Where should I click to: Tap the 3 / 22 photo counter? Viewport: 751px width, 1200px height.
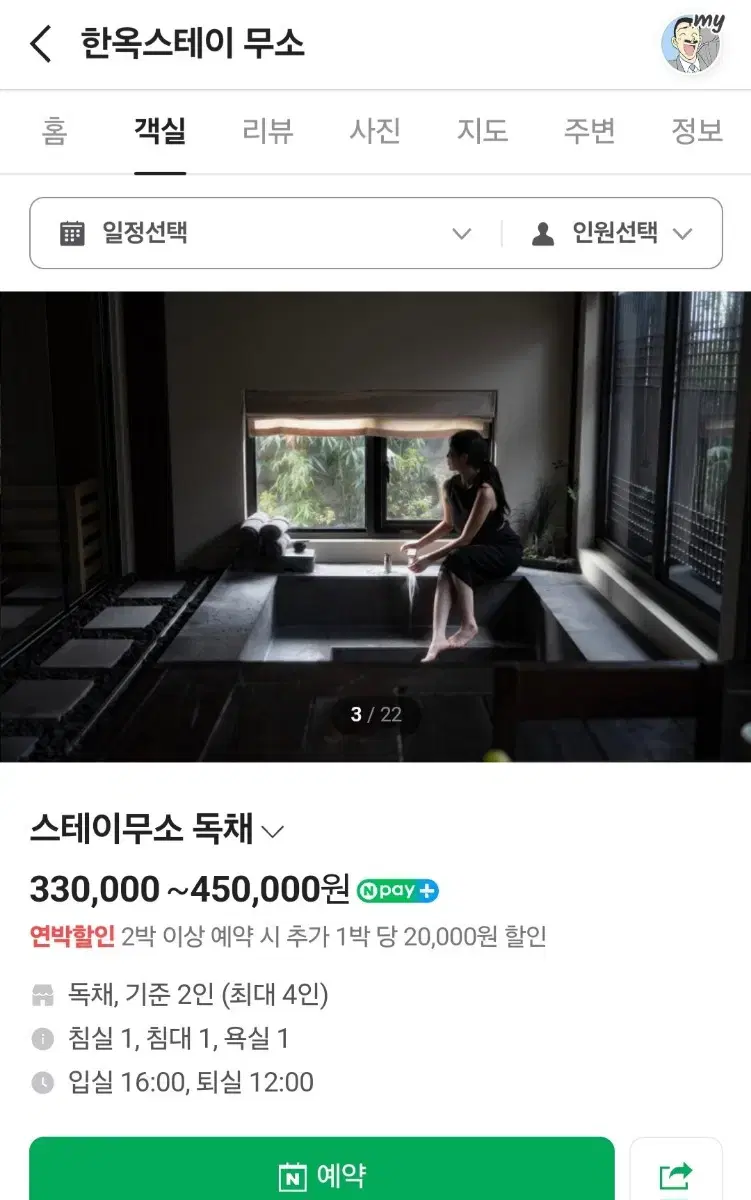click(376, 714)
